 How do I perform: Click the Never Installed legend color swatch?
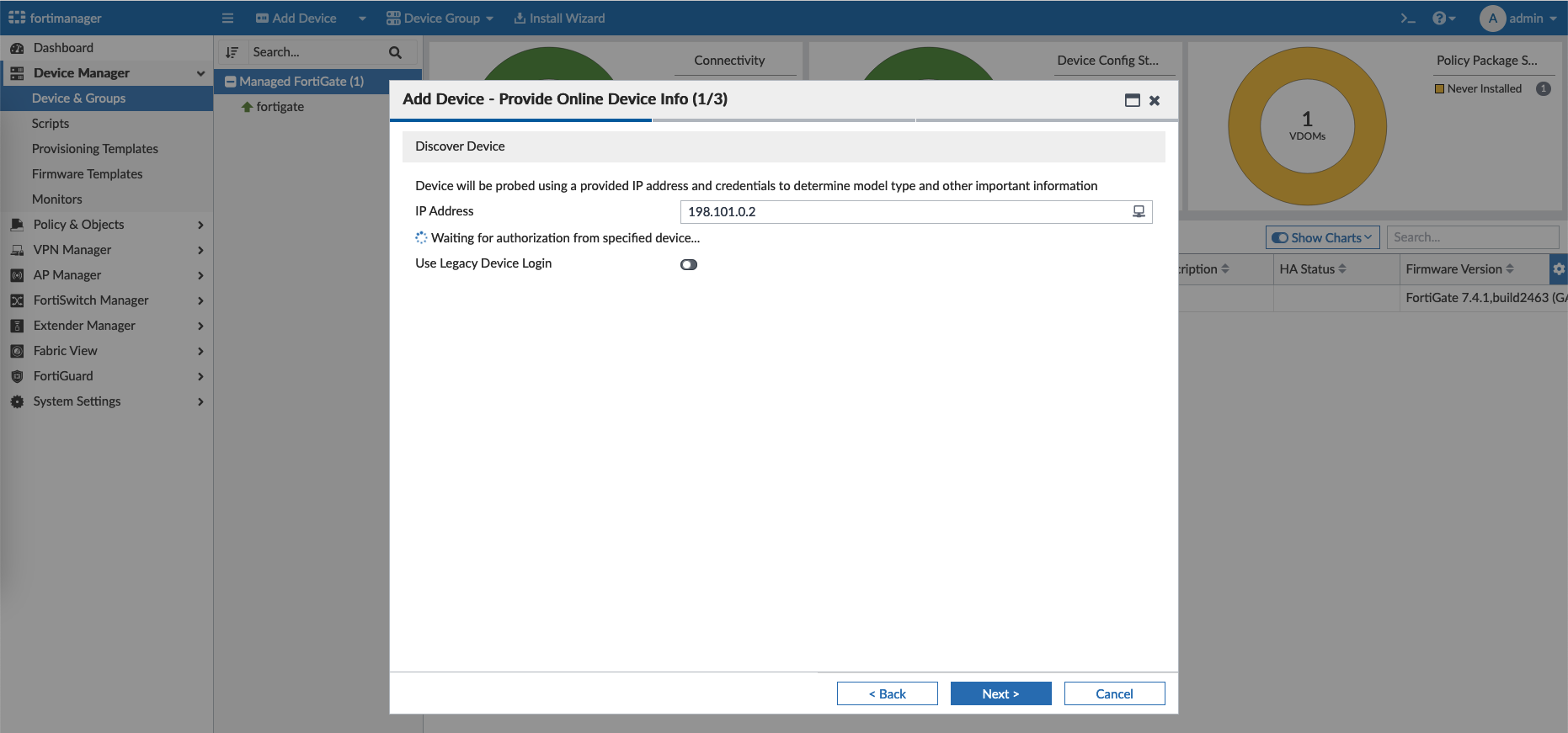tap(1439, 88)
